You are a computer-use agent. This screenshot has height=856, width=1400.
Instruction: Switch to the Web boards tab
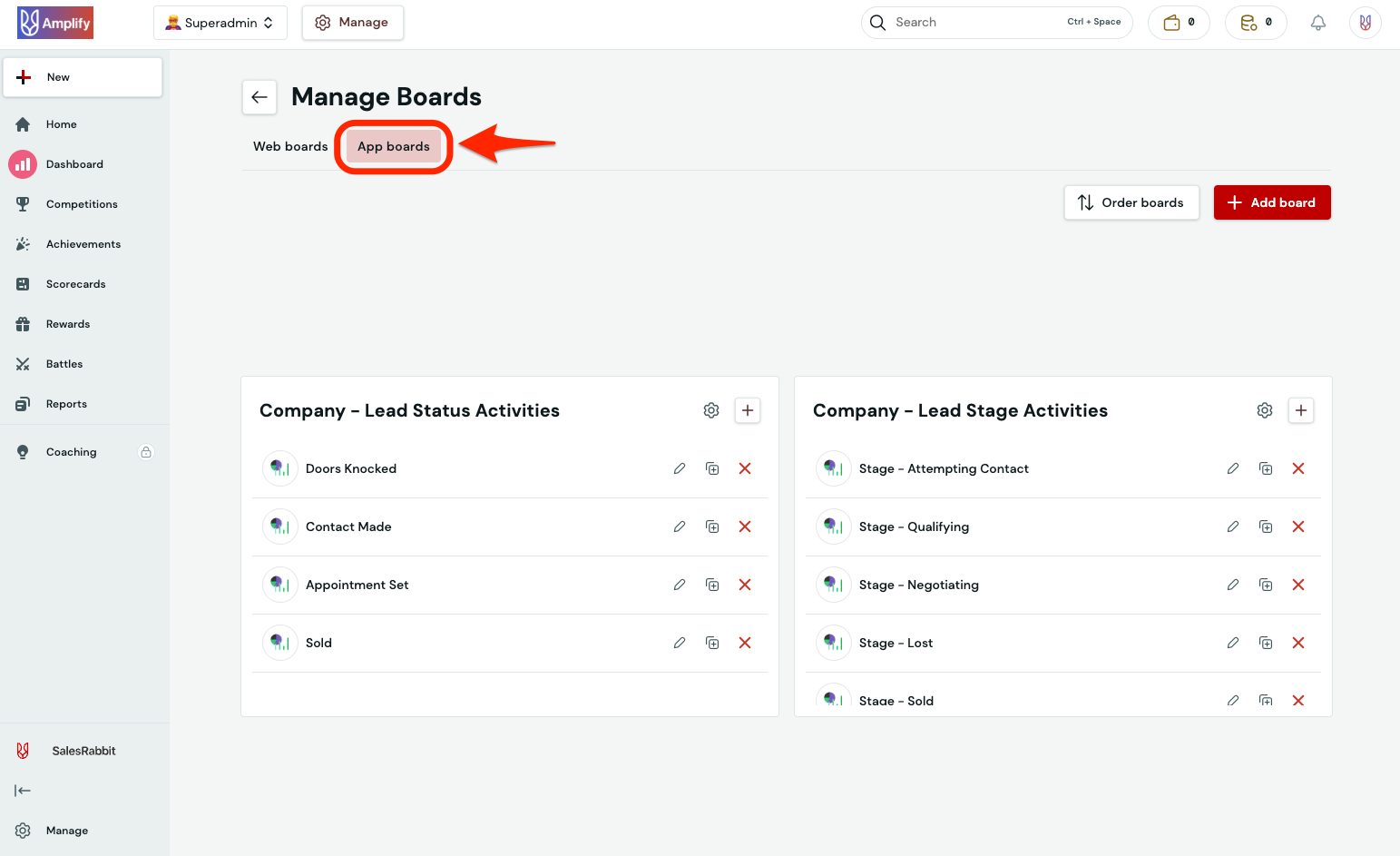click(x=290, y=146)
